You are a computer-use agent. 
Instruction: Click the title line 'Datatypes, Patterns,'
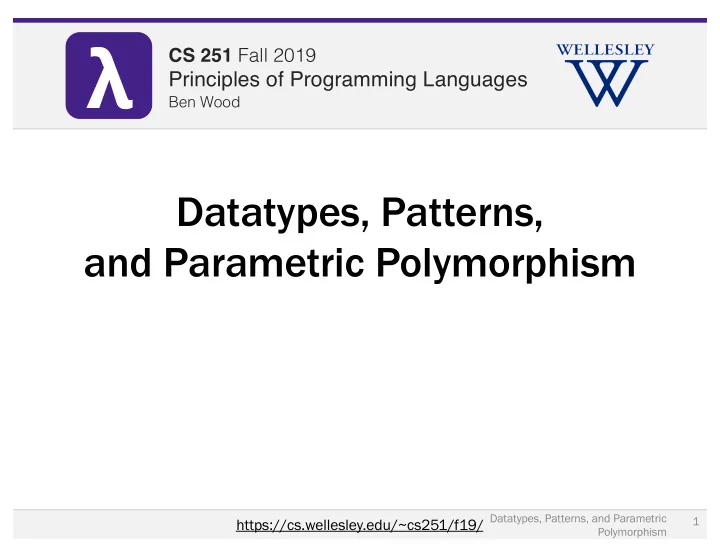click(x=360, y=212)
